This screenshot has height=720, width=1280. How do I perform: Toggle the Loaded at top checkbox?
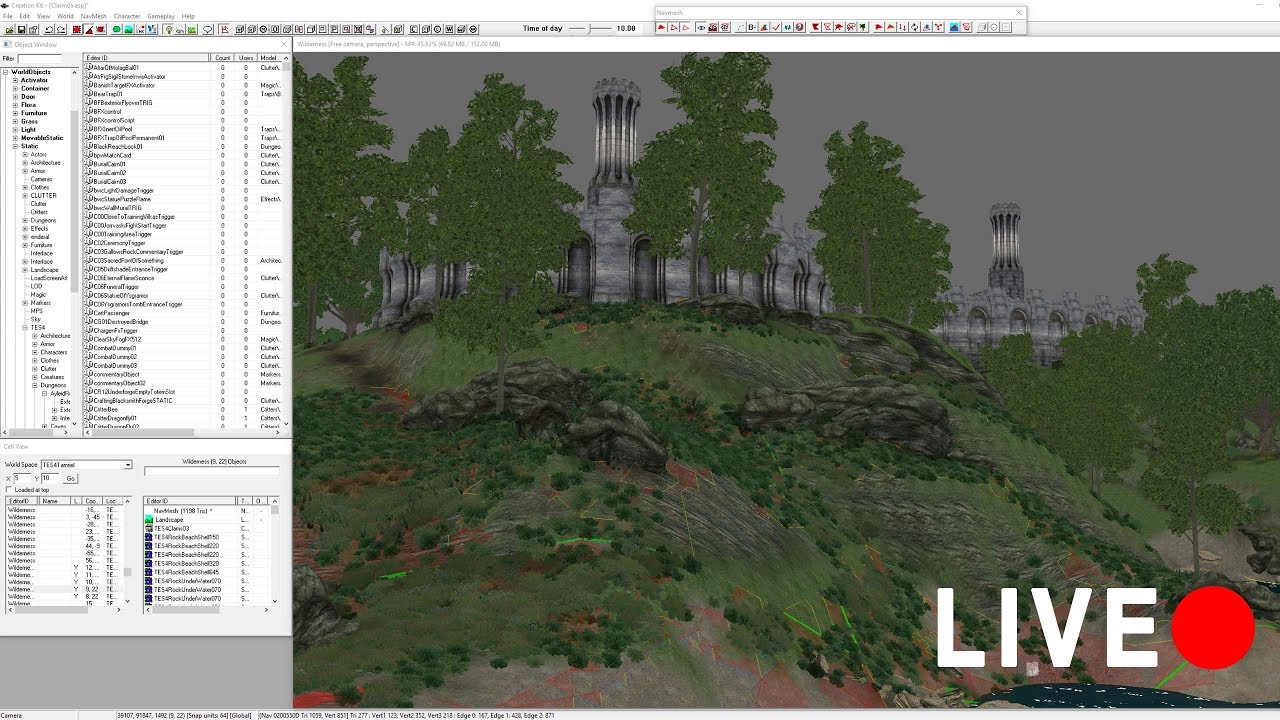10,490
